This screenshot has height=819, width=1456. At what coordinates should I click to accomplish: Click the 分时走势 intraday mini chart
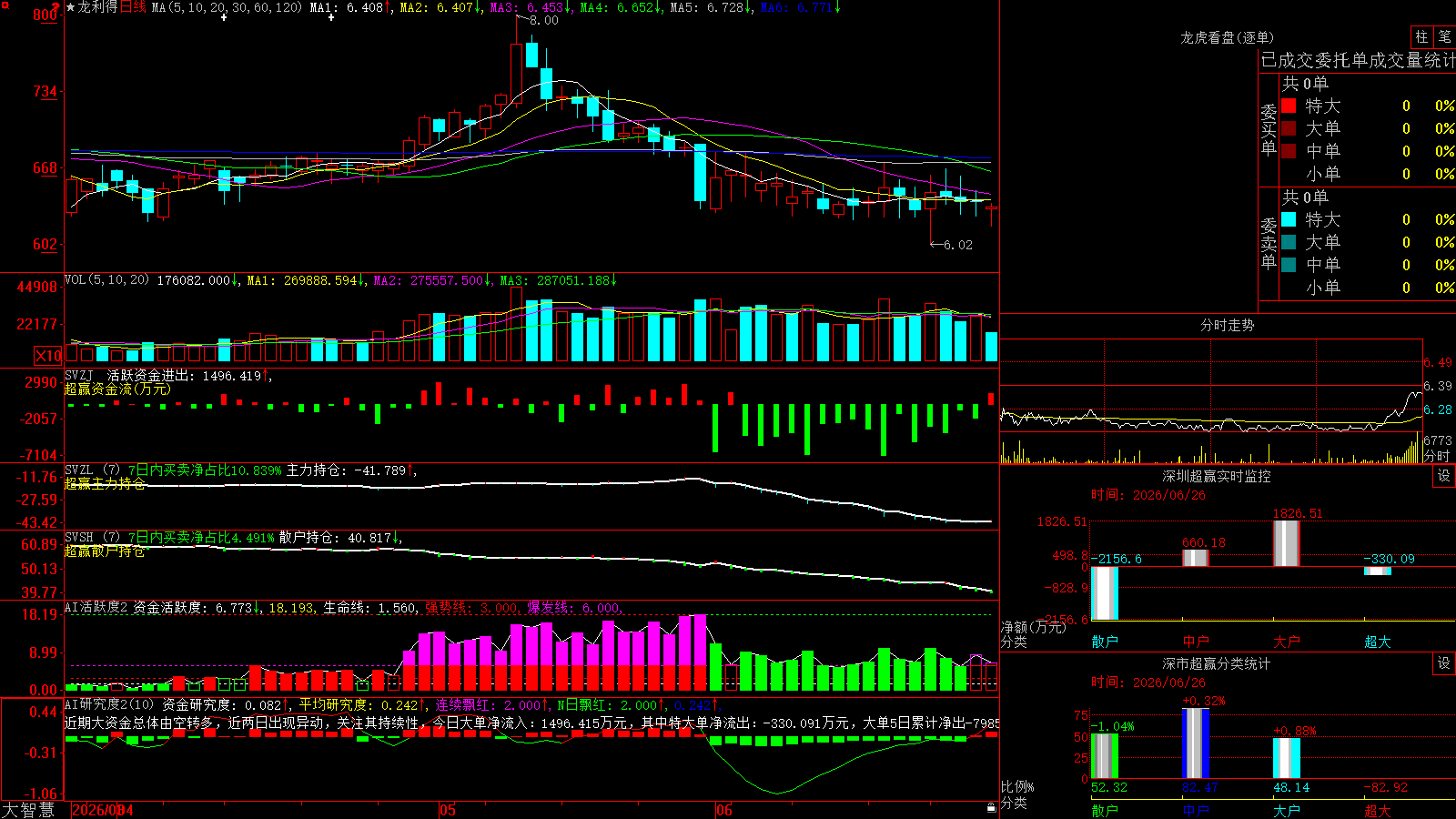click(x=1211, y=401)
